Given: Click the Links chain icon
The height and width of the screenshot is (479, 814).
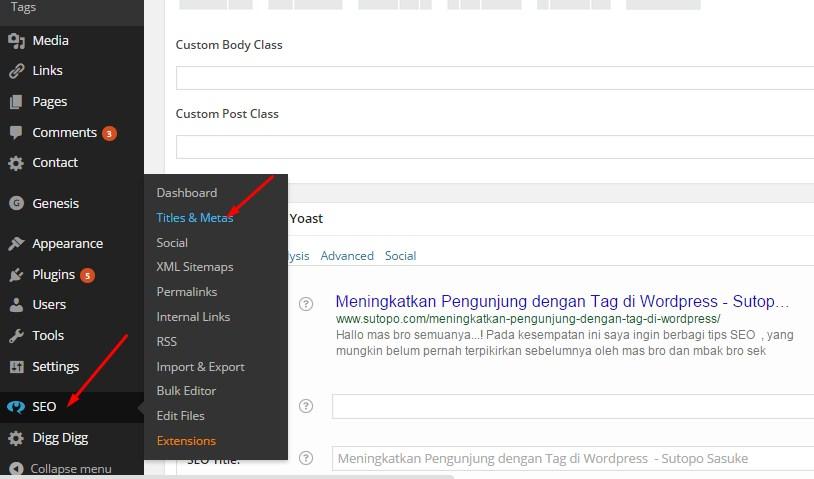Looking at the screenshot, I should tap(16, 71).
